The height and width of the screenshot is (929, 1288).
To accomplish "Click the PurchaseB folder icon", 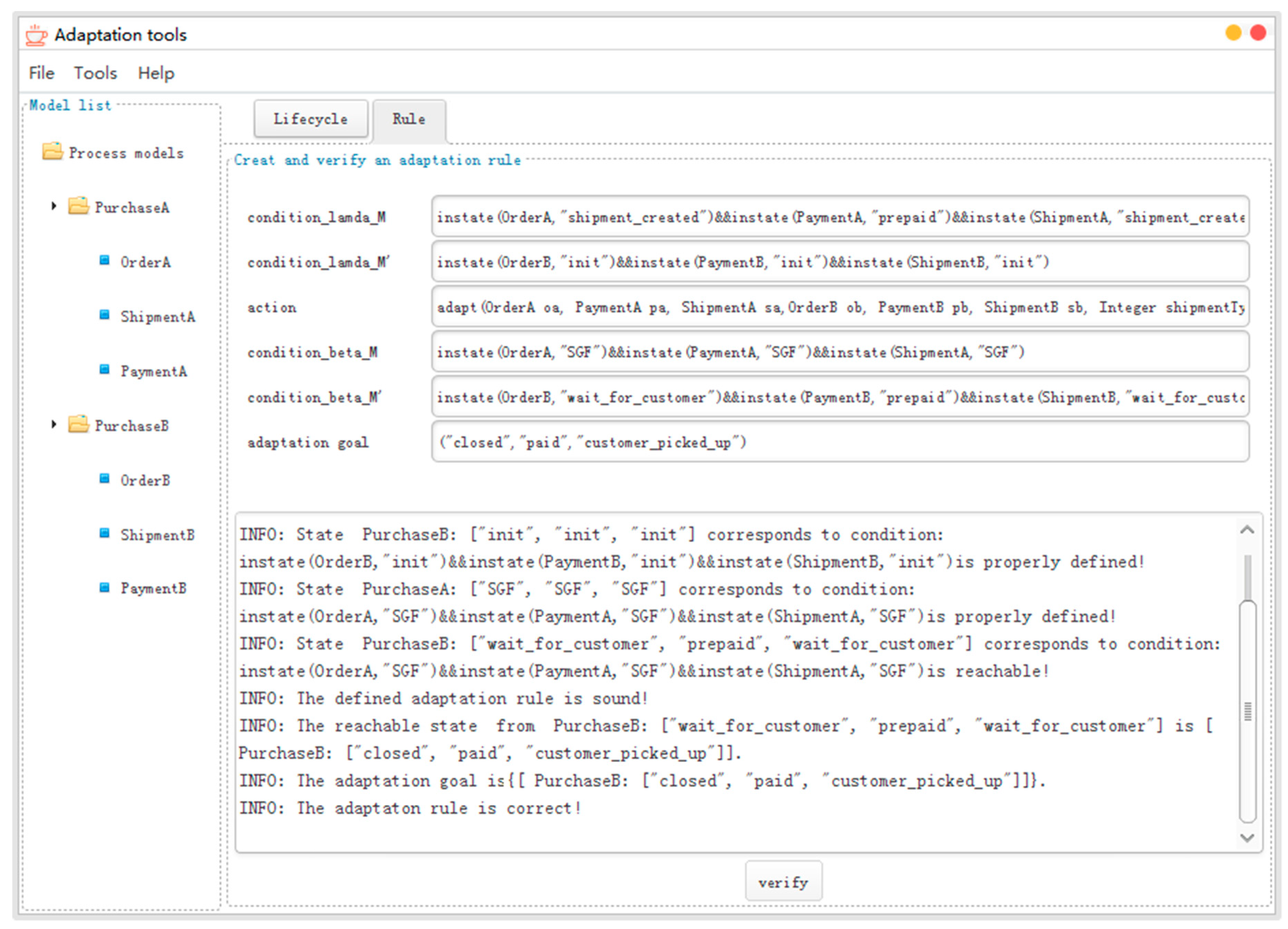I will (x=79, y=425).
